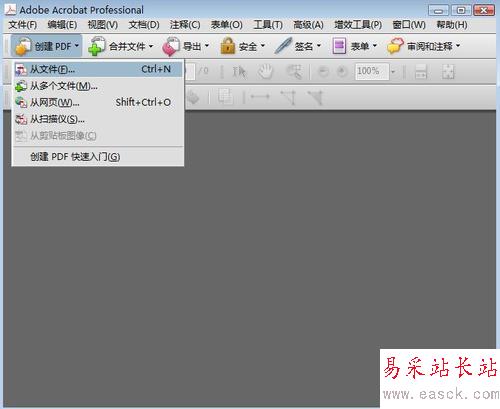The height and width of the screenshot is (409, 500).
Task: Open the 注释(C) menu
Action: coord(185,25)
